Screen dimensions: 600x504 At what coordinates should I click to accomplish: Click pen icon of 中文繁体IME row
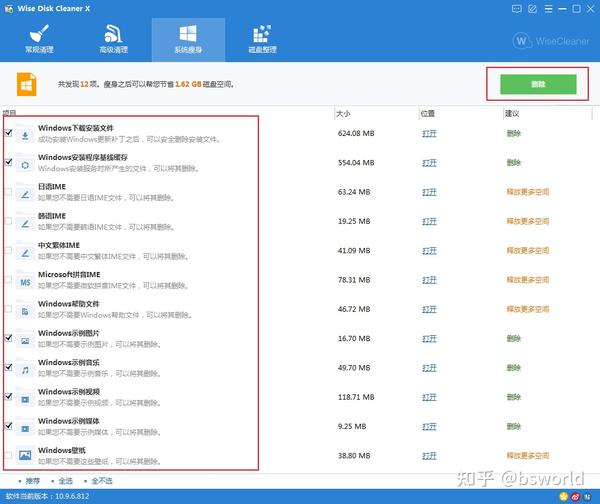point(25,252)
